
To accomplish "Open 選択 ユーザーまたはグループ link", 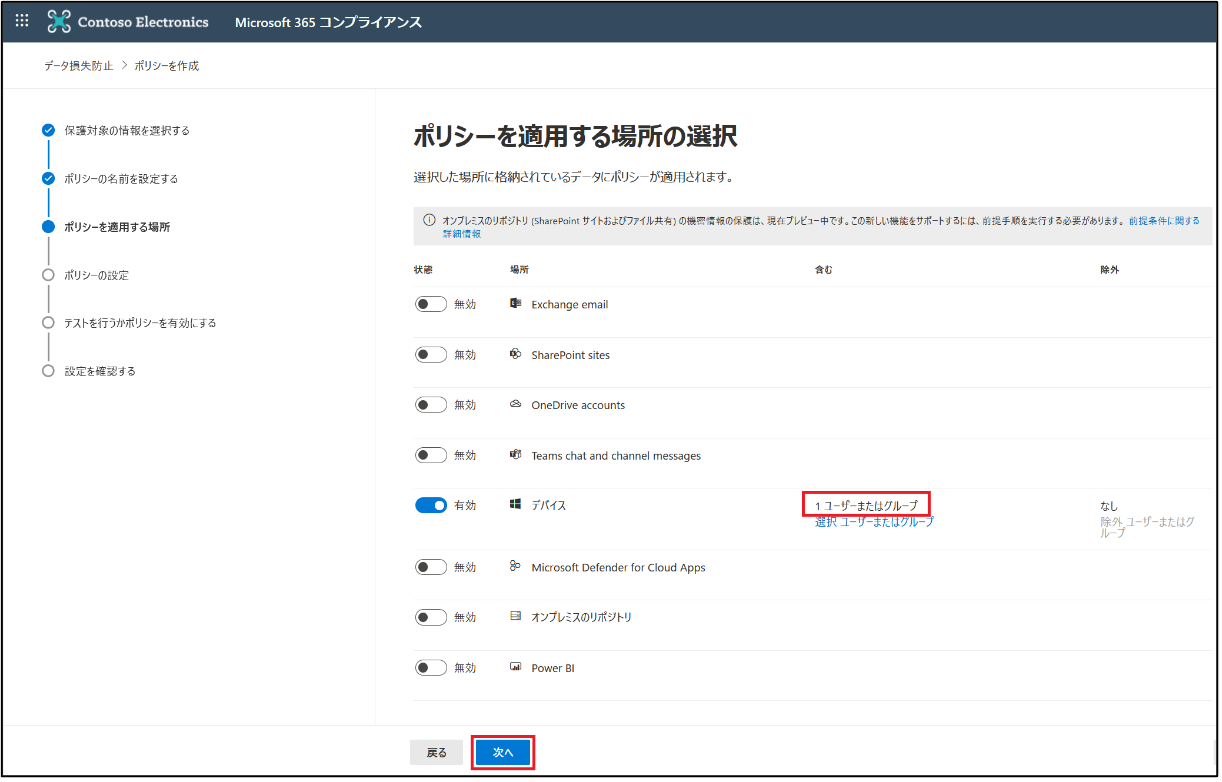I will [x=874, y=522].
